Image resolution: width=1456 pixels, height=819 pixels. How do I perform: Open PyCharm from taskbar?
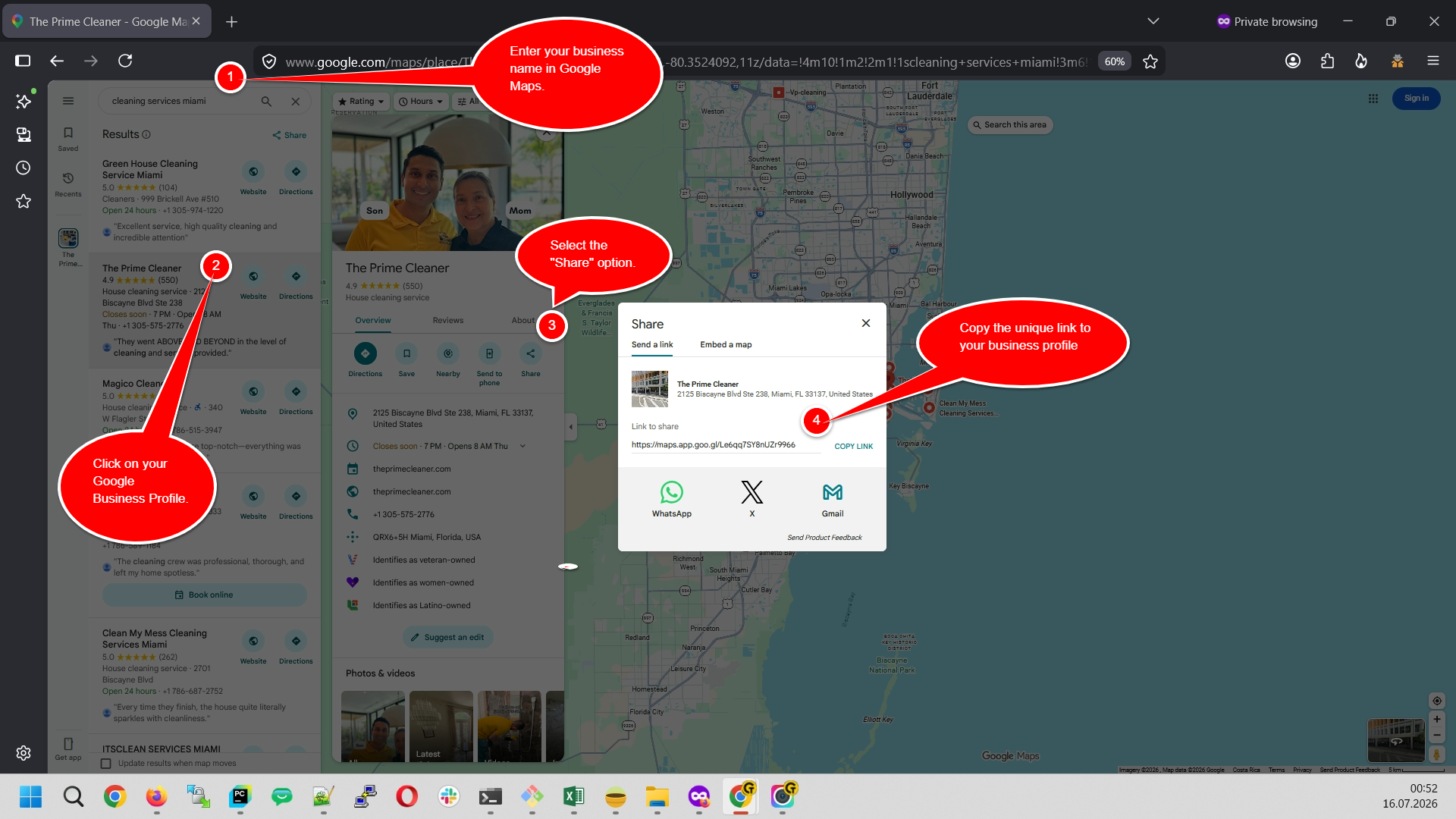pos(240,796)
